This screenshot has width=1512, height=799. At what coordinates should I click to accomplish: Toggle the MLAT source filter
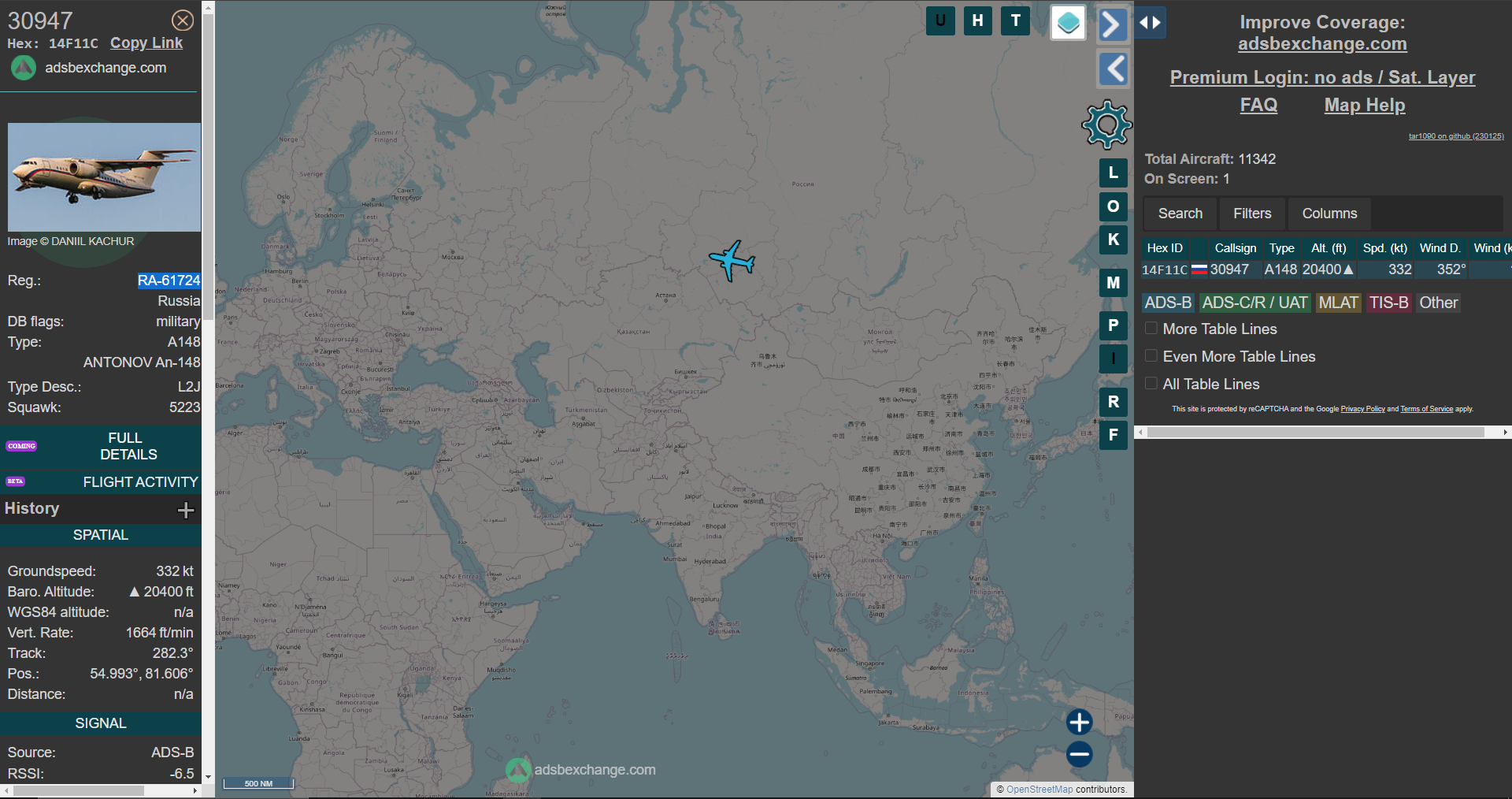tap(1338, 303)
